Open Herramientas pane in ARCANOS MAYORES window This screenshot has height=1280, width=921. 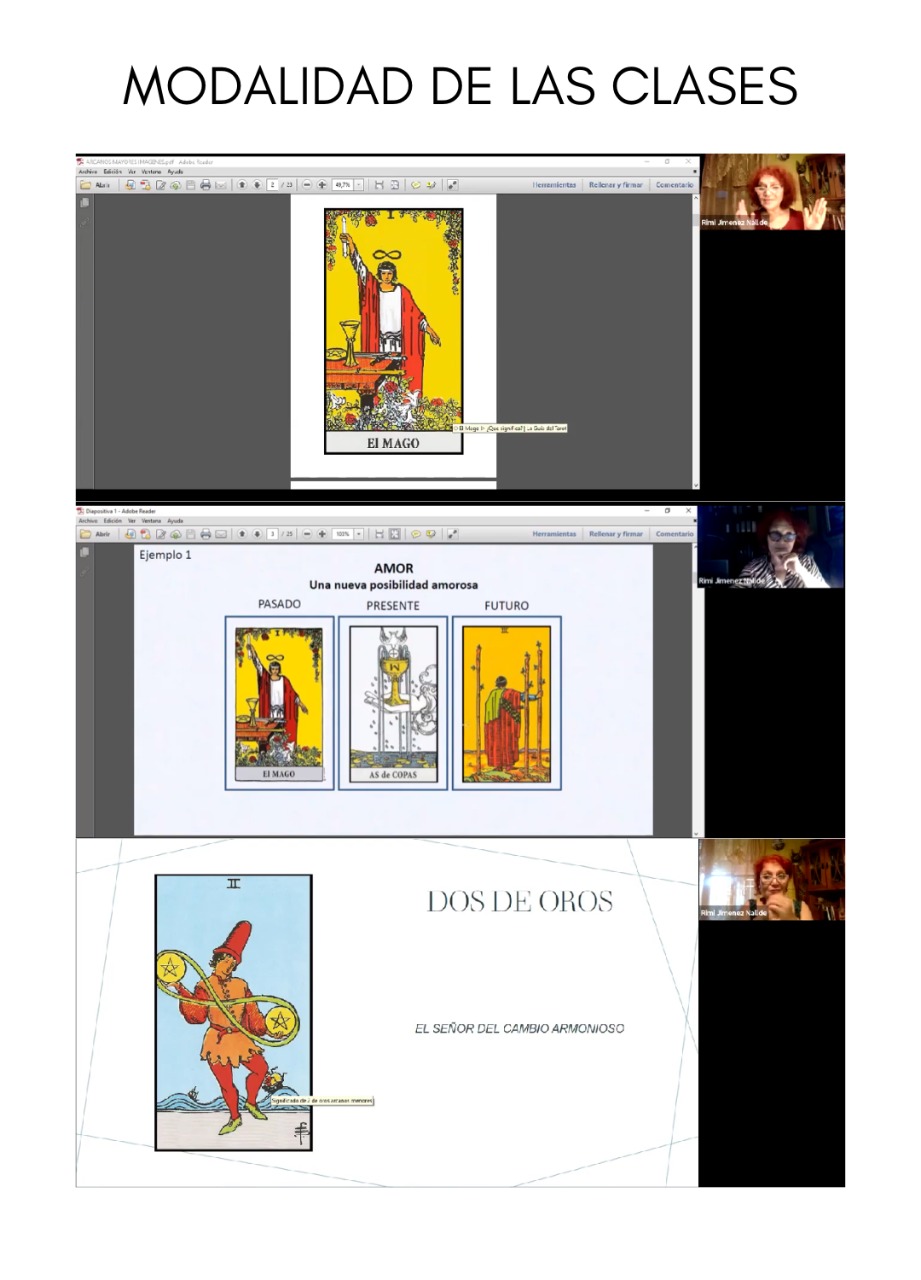click(x=554, y=185)
